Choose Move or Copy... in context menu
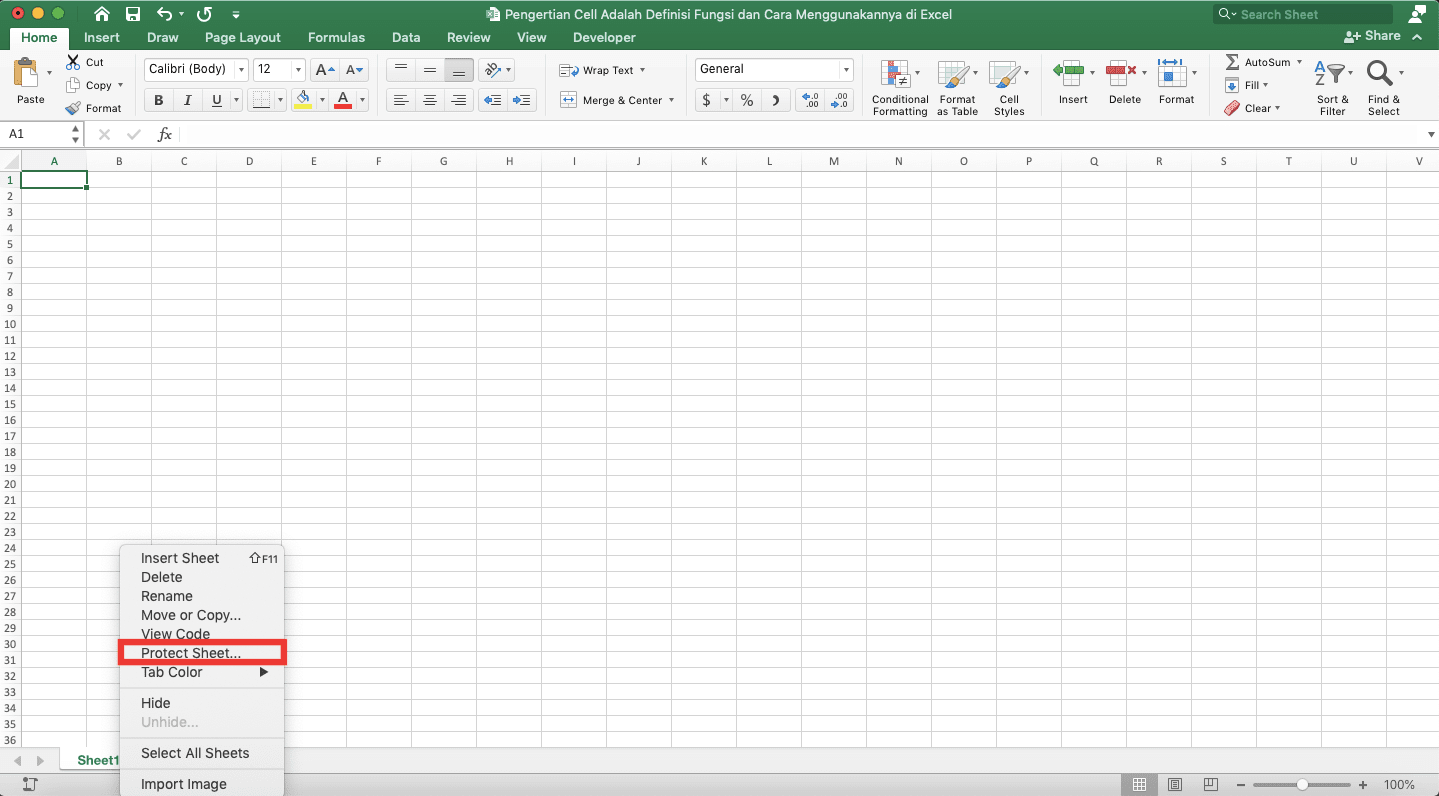Screen dimensions: 1439x796 (191, 615)
